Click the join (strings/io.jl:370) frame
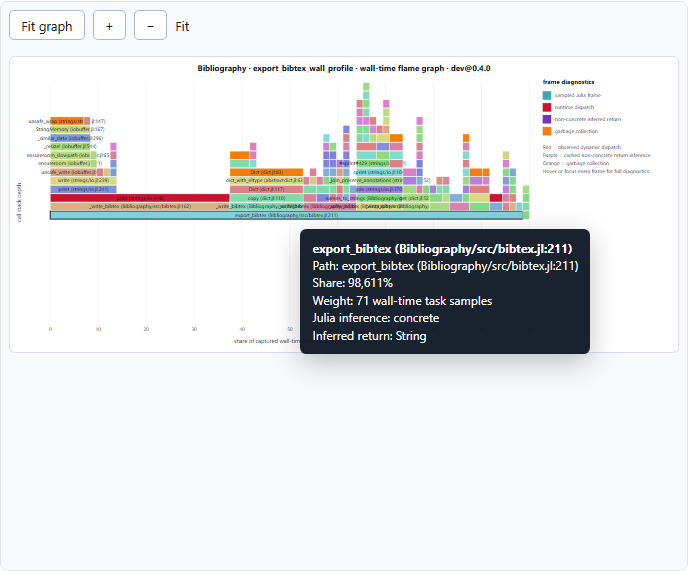Viewport: 688px width, 571px height. pyautogui.click(x=379, y=189)
